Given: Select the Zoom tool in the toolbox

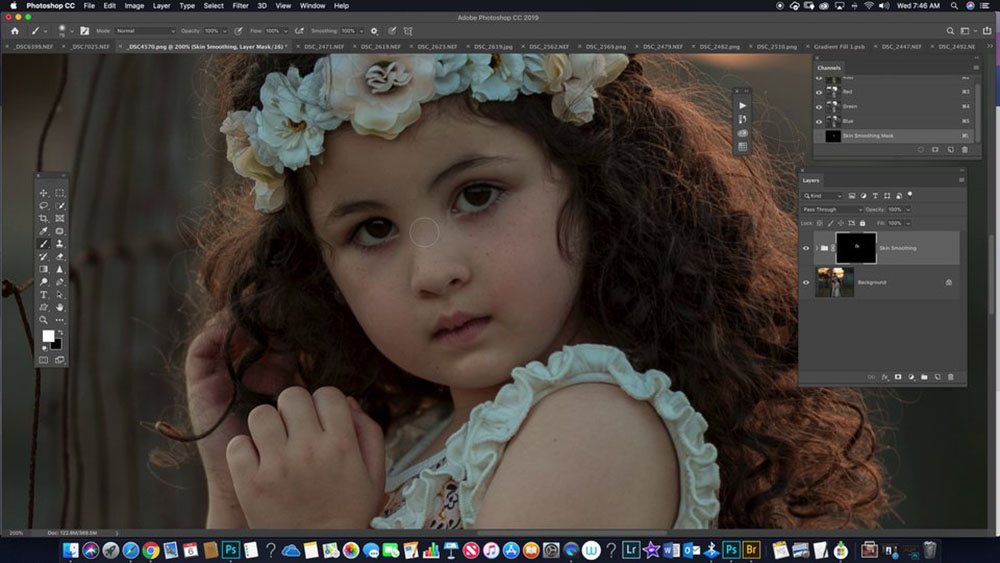Looking at the screenshot, I should coord(43,320).
